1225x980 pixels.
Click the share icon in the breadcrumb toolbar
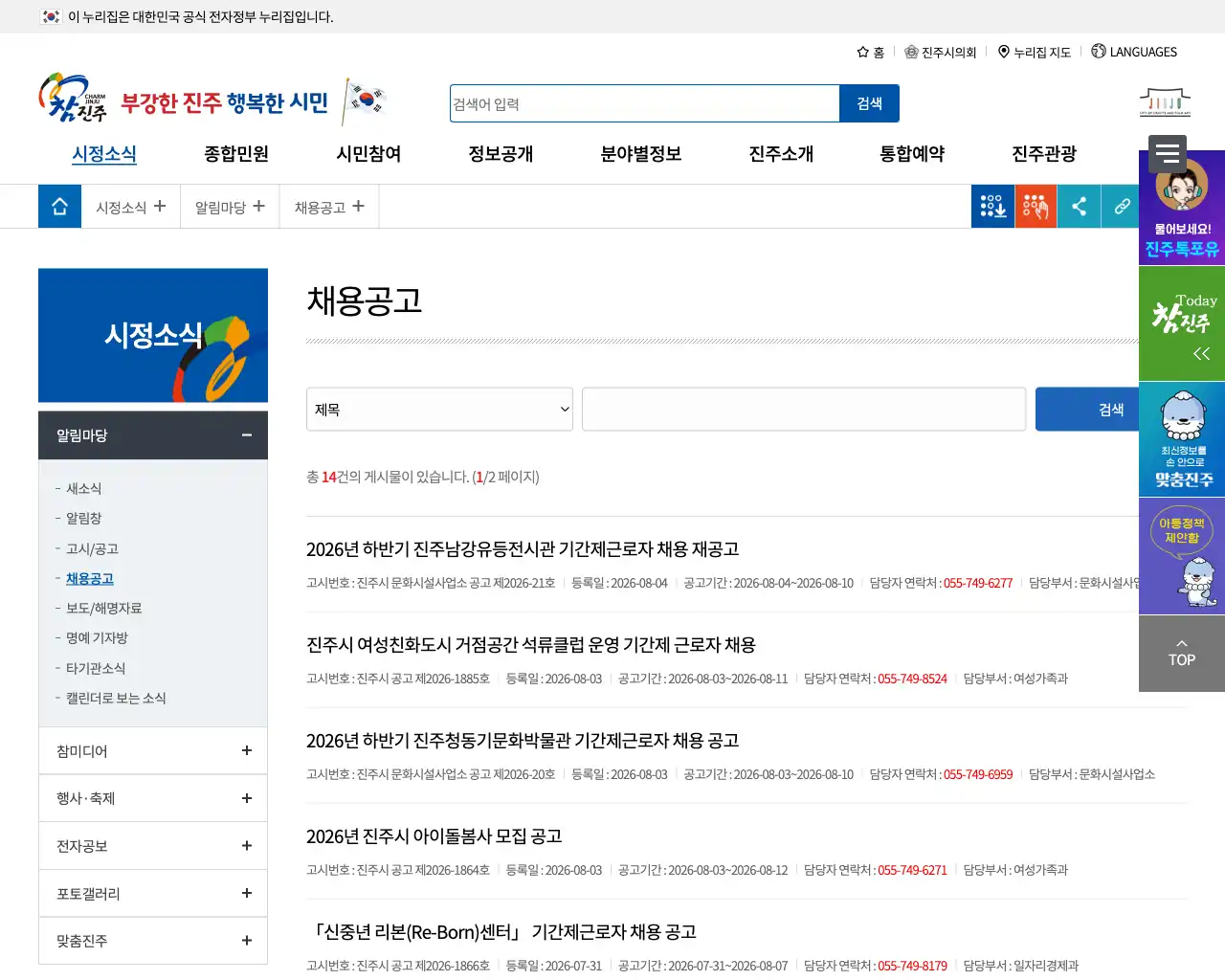tap(1079, 207)
